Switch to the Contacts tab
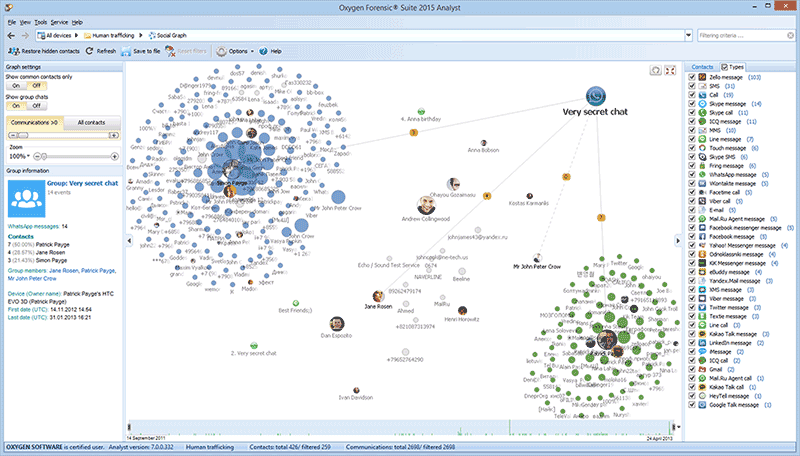 702,67
